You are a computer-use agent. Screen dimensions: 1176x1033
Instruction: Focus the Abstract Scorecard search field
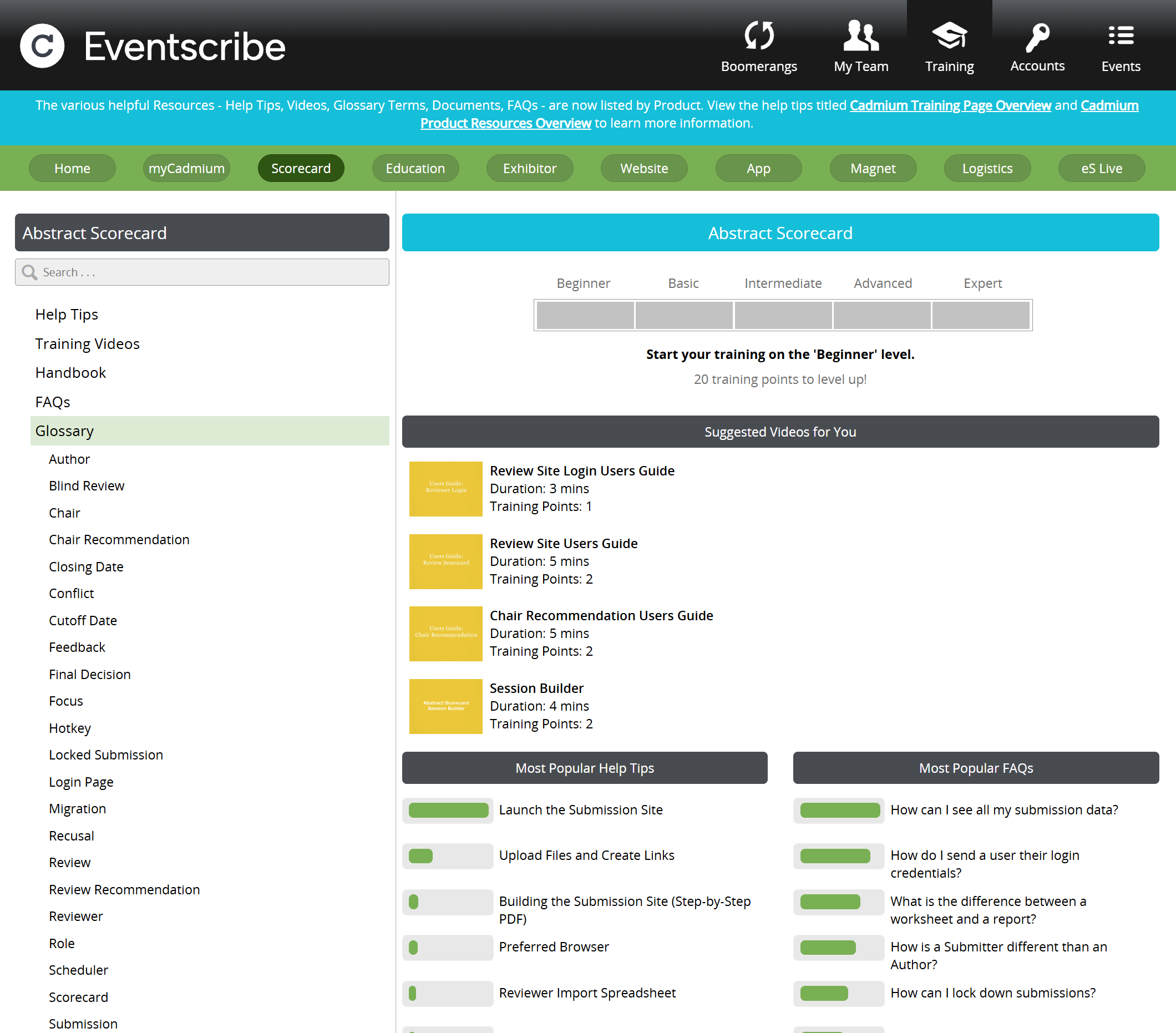[x=202, y=272]
